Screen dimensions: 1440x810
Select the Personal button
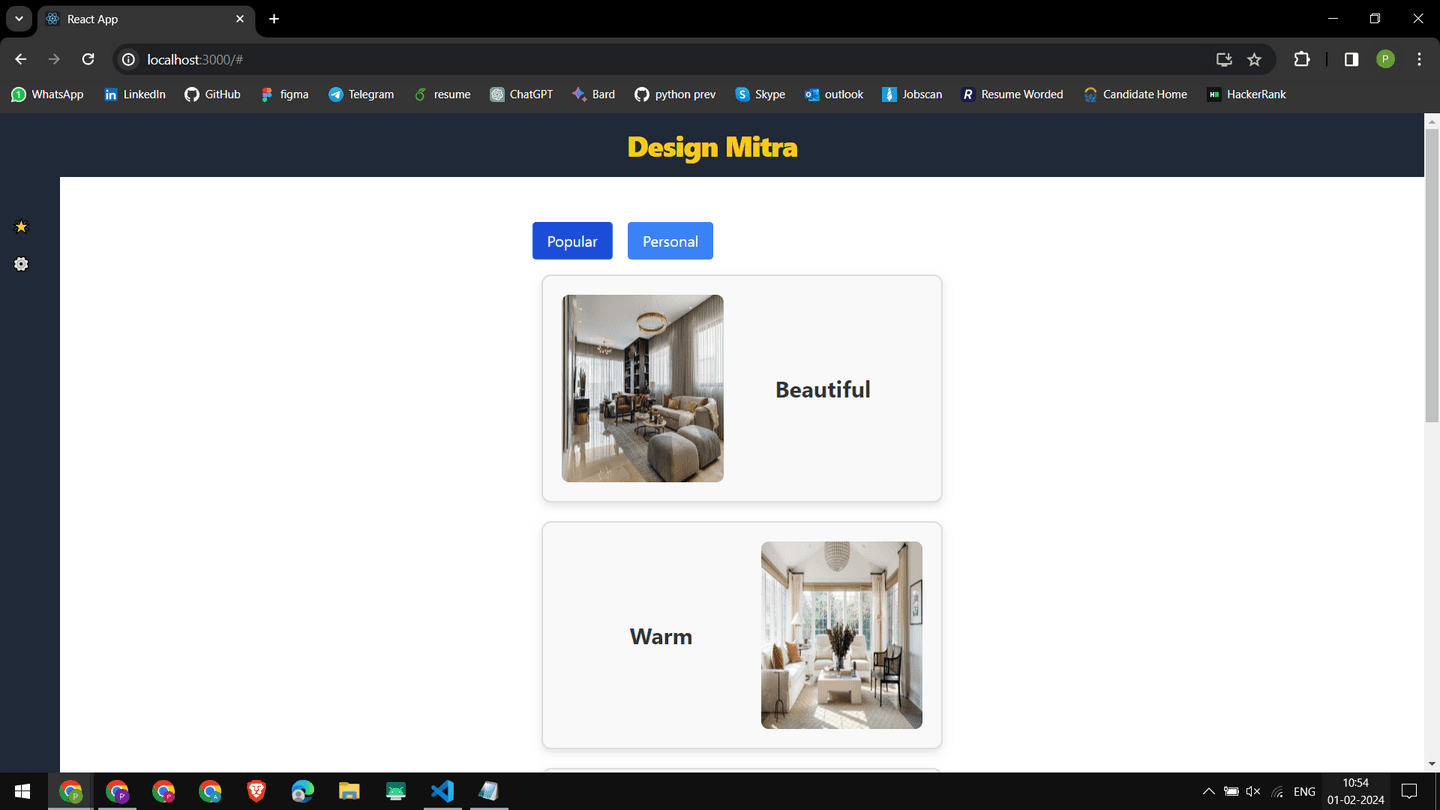click(x=670, y=241)
